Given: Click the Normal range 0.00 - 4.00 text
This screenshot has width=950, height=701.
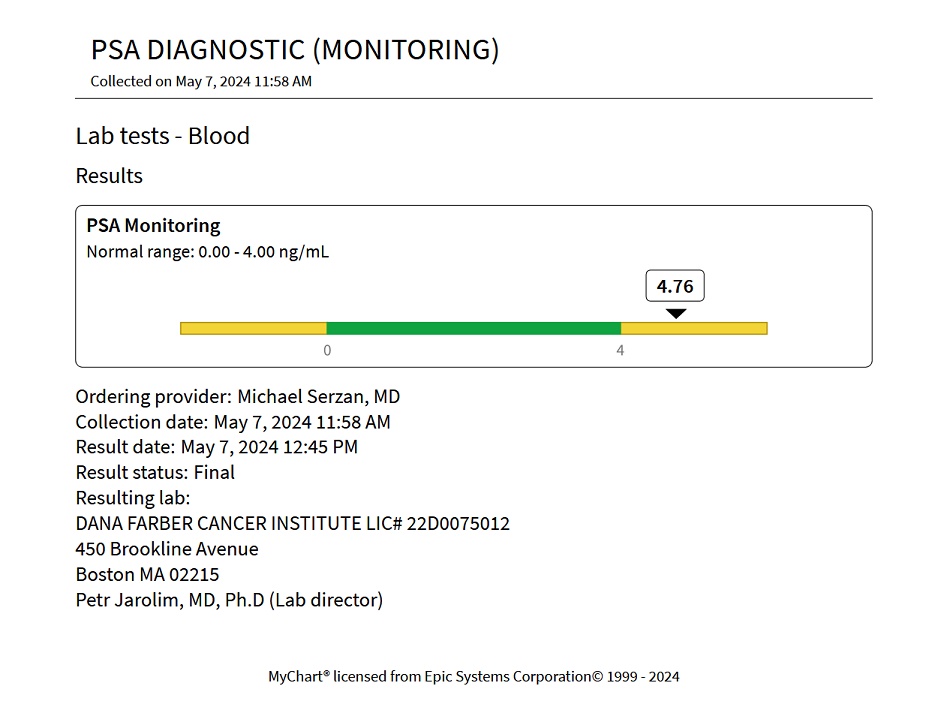Looking at the screenshot, I should click(x=207, y=252).
